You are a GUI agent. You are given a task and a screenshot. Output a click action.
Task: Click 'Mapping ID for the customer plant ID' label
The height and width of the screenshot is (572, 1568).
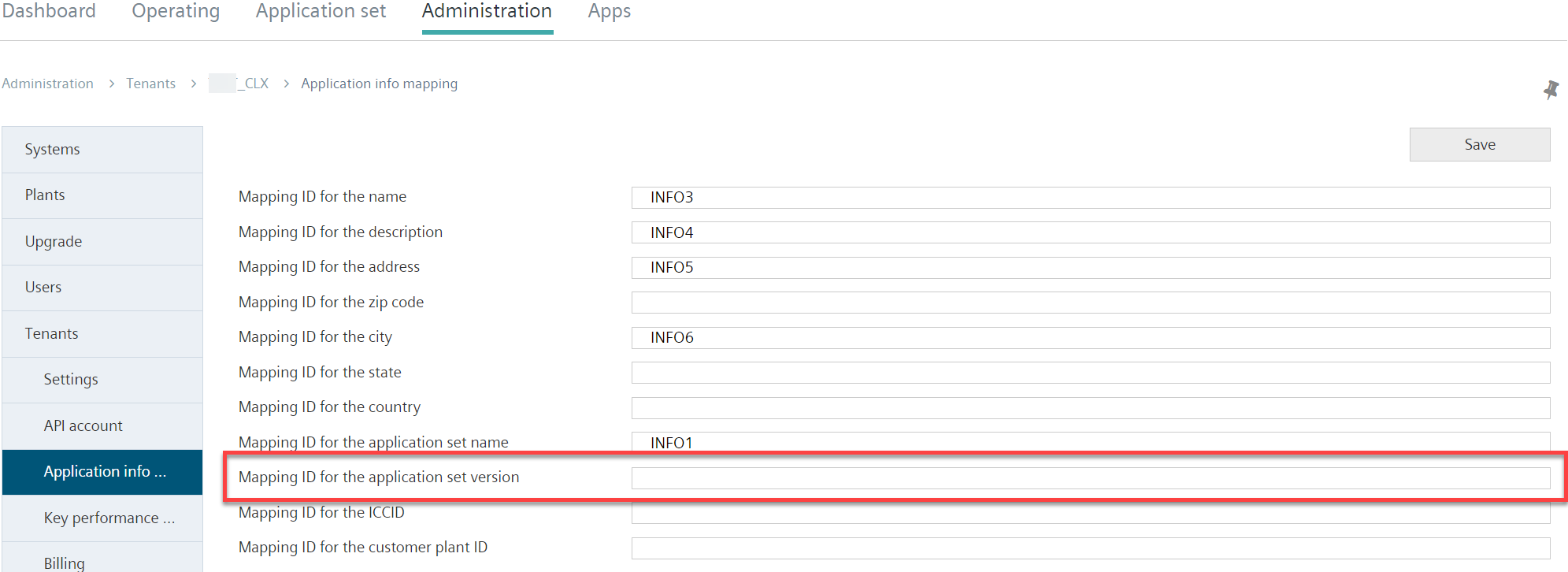[x=363, y=548]
